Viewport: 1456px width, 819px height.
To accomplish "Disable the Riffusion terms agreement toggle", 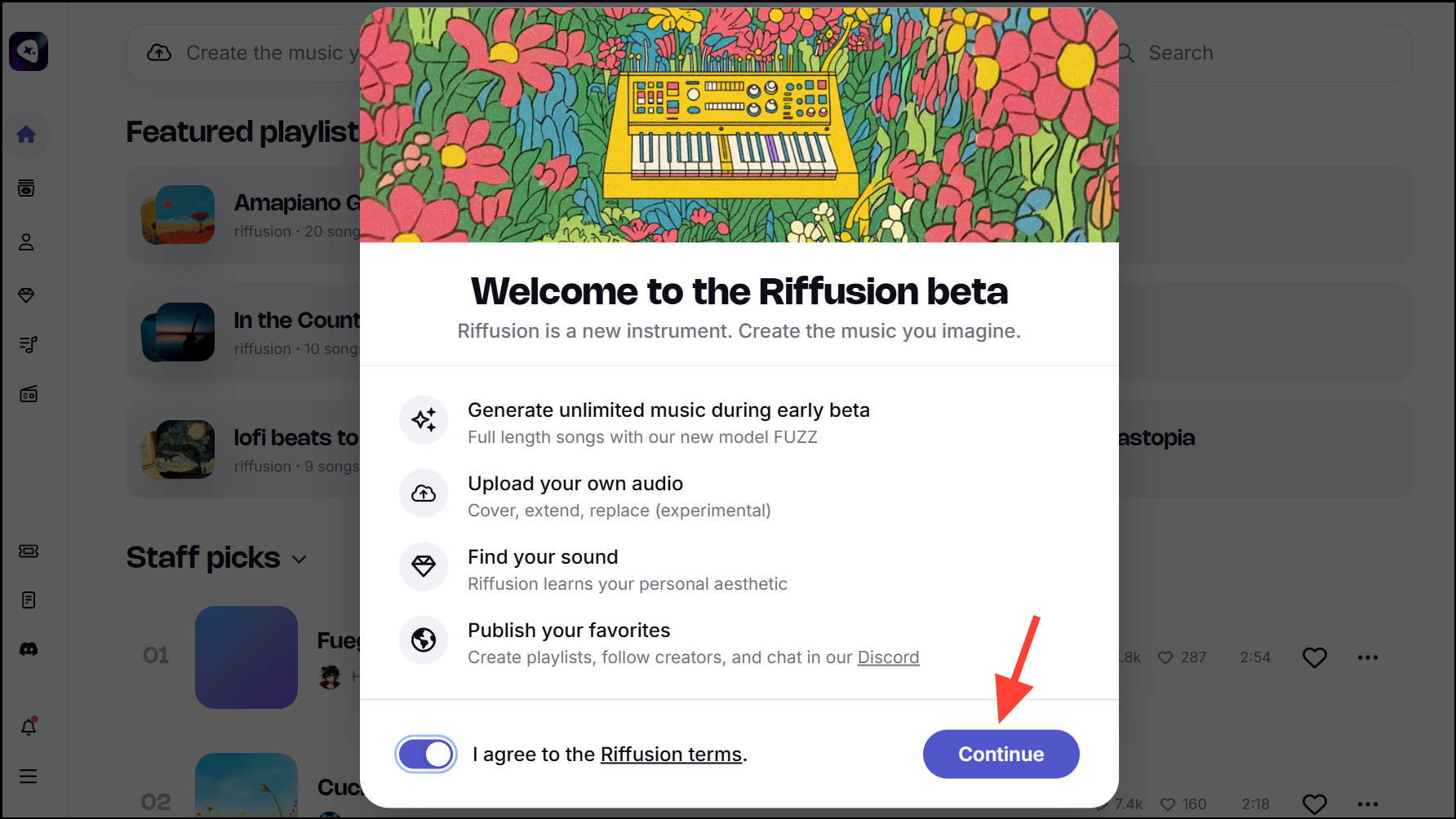I will 425,754.
